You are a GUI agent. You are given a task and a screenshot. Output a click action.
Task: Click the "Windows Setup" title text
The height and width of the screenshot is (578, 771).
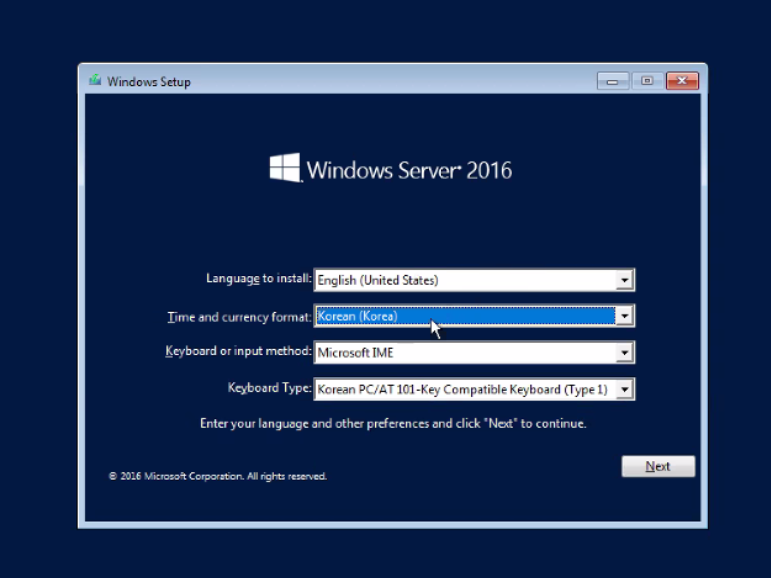coord(149,82)
